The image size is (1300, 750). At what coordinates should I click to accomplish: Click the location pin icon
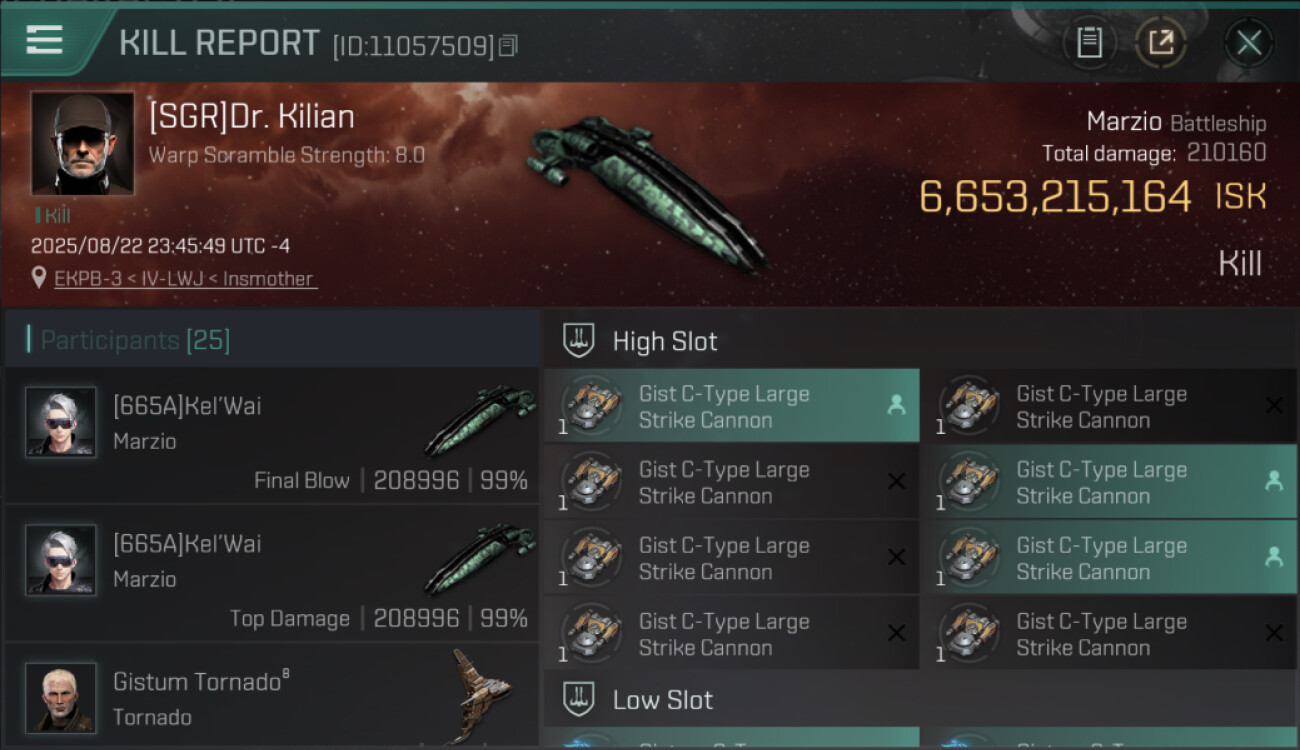[x=39, y=279]
